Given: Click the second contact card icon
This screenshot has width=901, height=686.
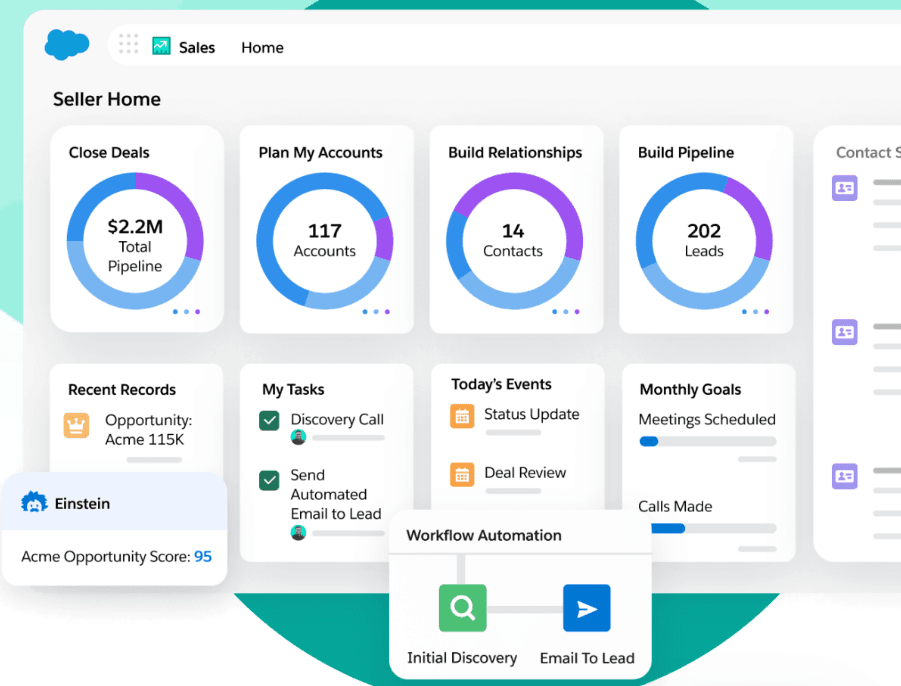Looking at the screenshot, I should [x=845, y=332].
